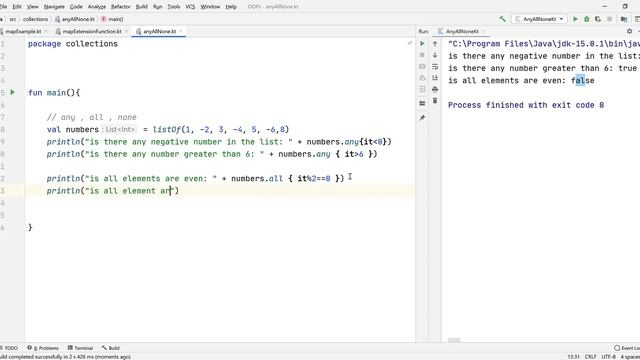Open the Navigate menu
This screenshot has height=360, width=640.
54,7
